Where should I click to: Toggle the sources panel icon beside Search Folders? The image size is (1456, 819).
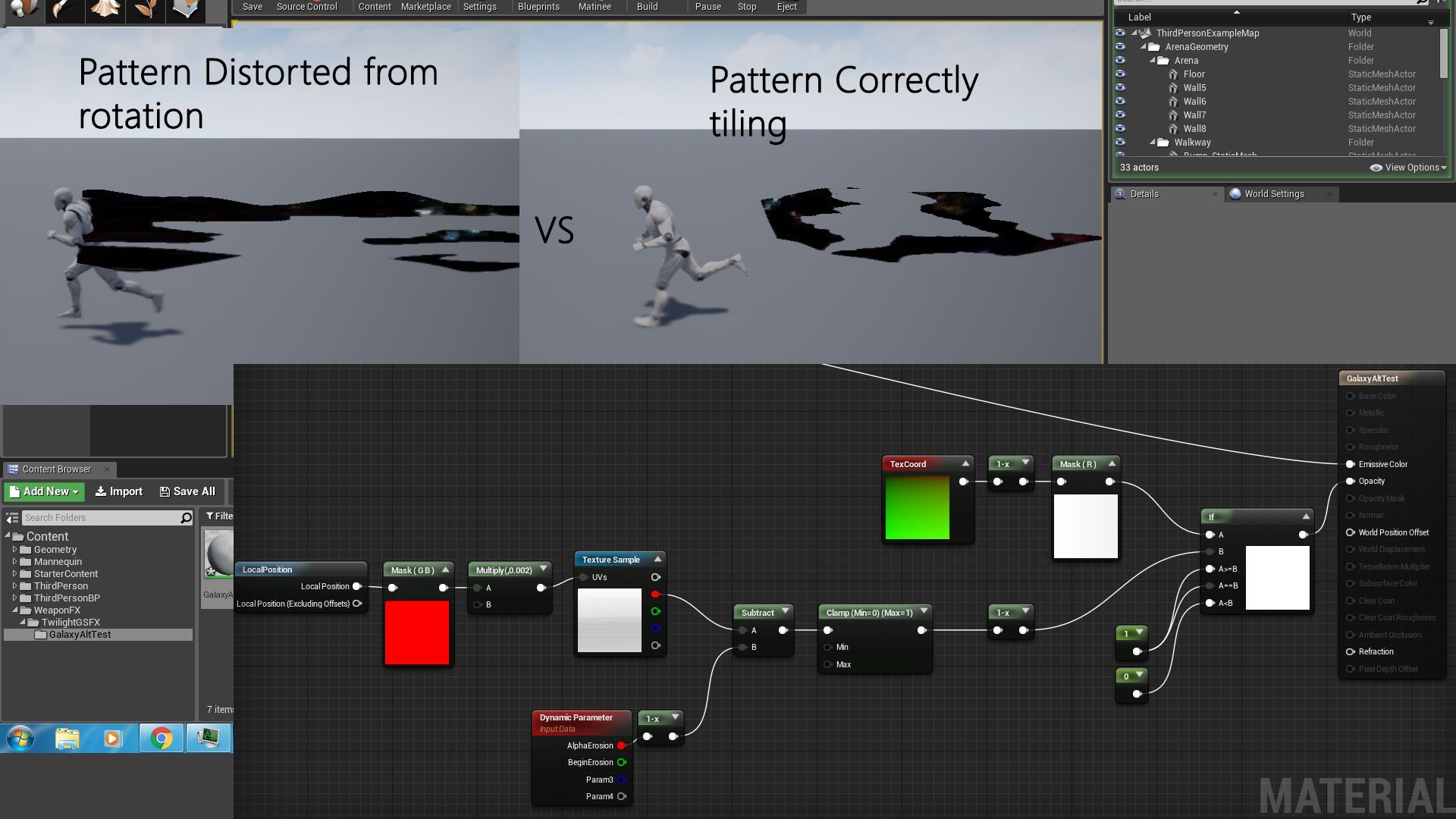(x=12, y=518)
